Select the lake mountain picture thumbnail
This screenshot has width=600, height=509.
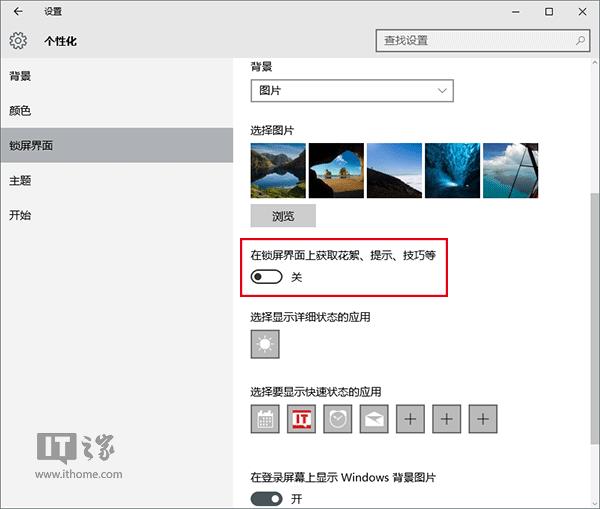pos(278,169)
